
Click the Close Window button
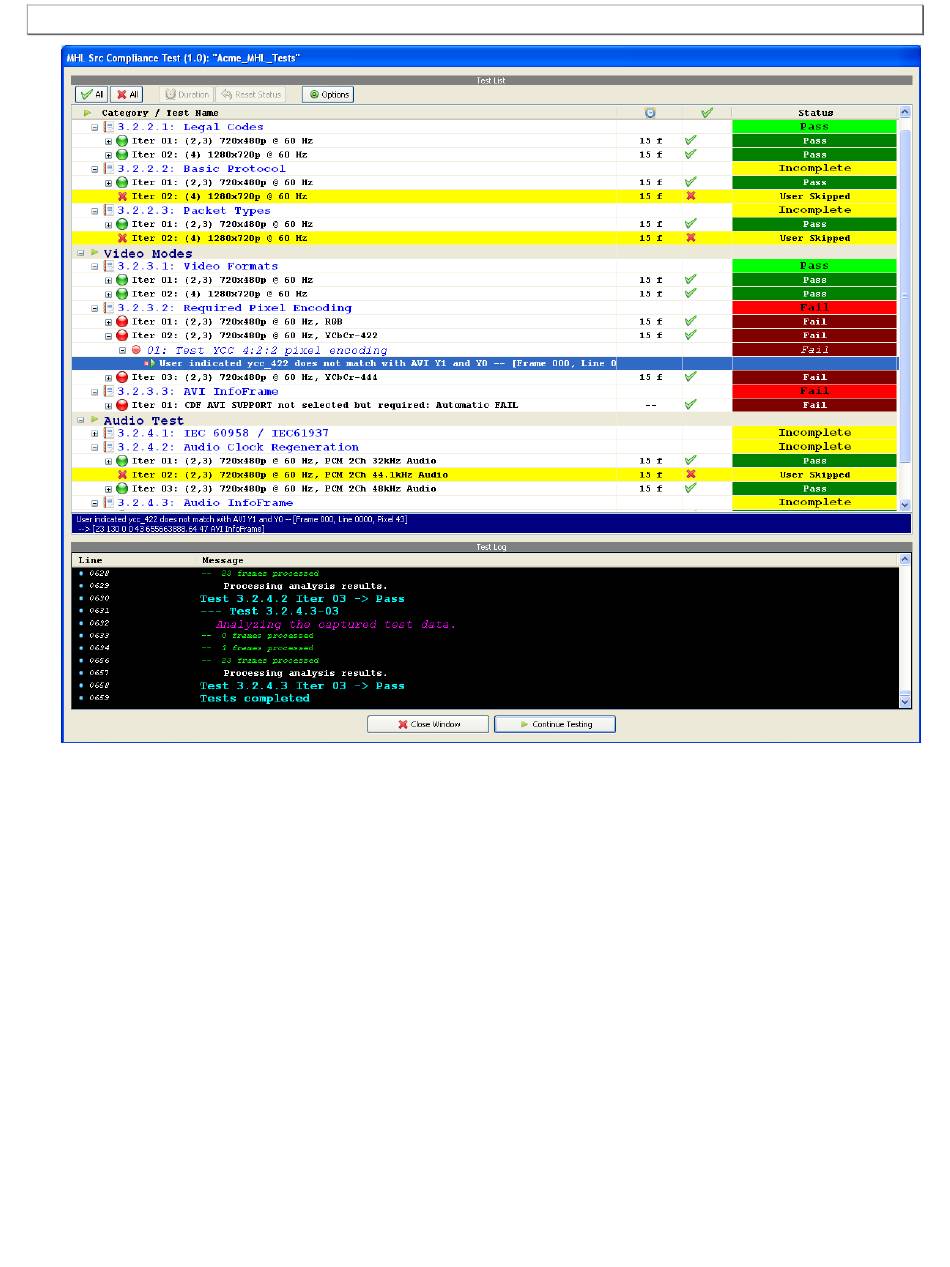pos(428,724)
